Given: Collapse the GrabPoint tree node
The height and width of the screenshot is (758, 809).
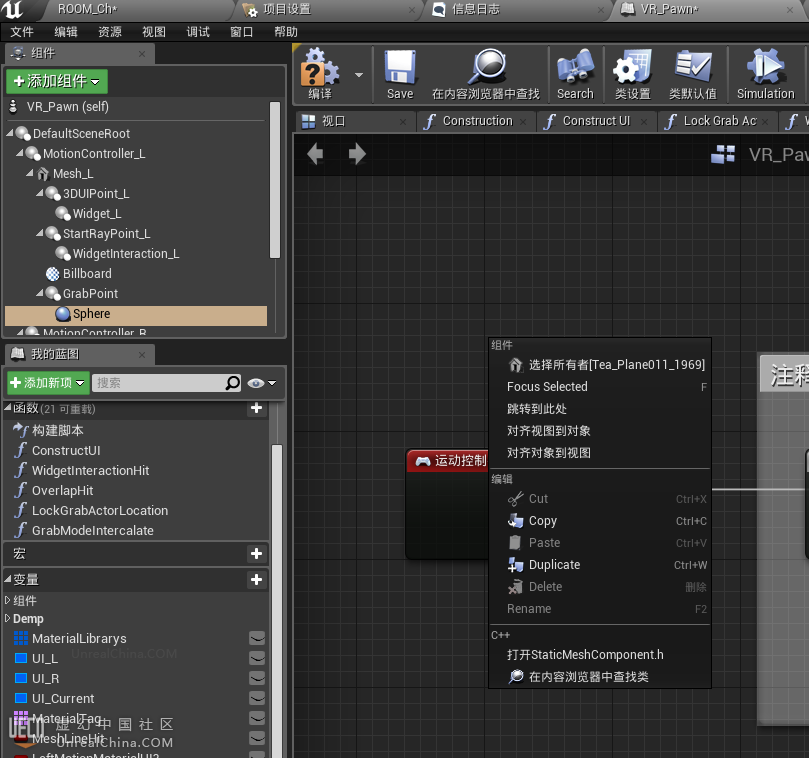Looking at the screenshot, I should coord(40,293).
